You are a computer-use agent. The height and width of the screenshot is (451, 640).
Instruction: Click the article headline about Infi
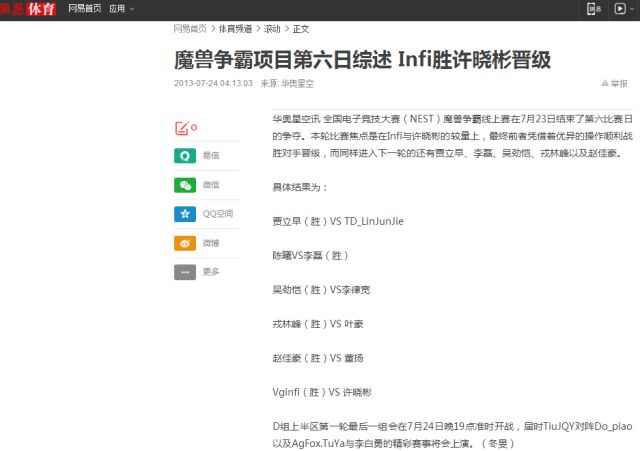point(362,60)
